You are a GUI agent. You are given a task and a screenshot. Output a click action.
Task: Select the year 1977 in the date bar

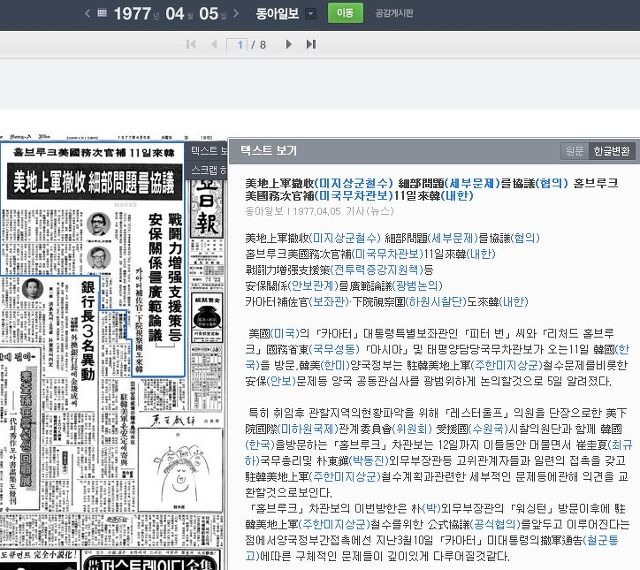click(132, 13)
